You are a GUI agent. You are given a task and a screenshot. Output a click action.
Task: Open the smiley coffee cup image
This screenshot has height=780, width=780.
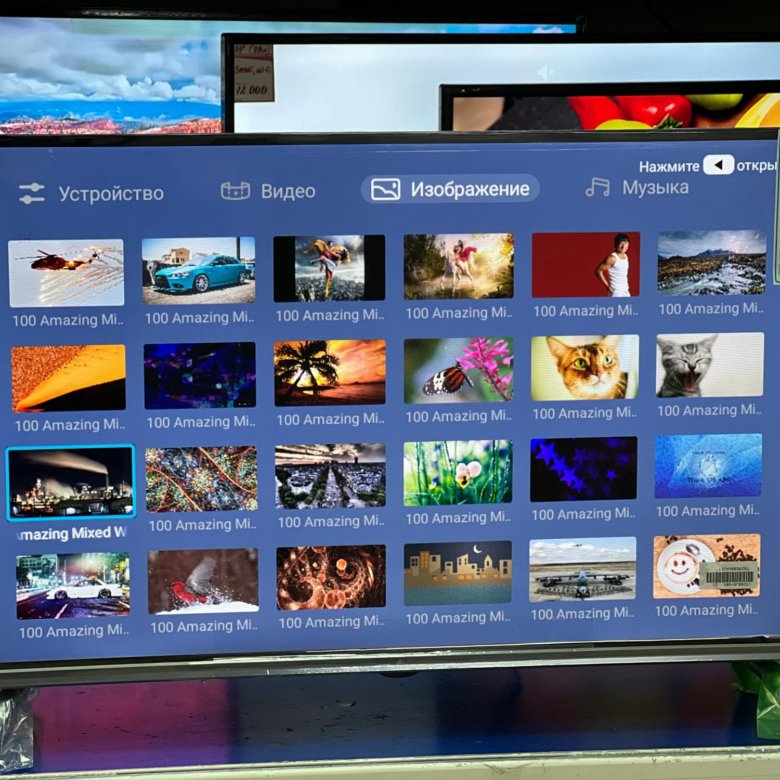point(706,567)
